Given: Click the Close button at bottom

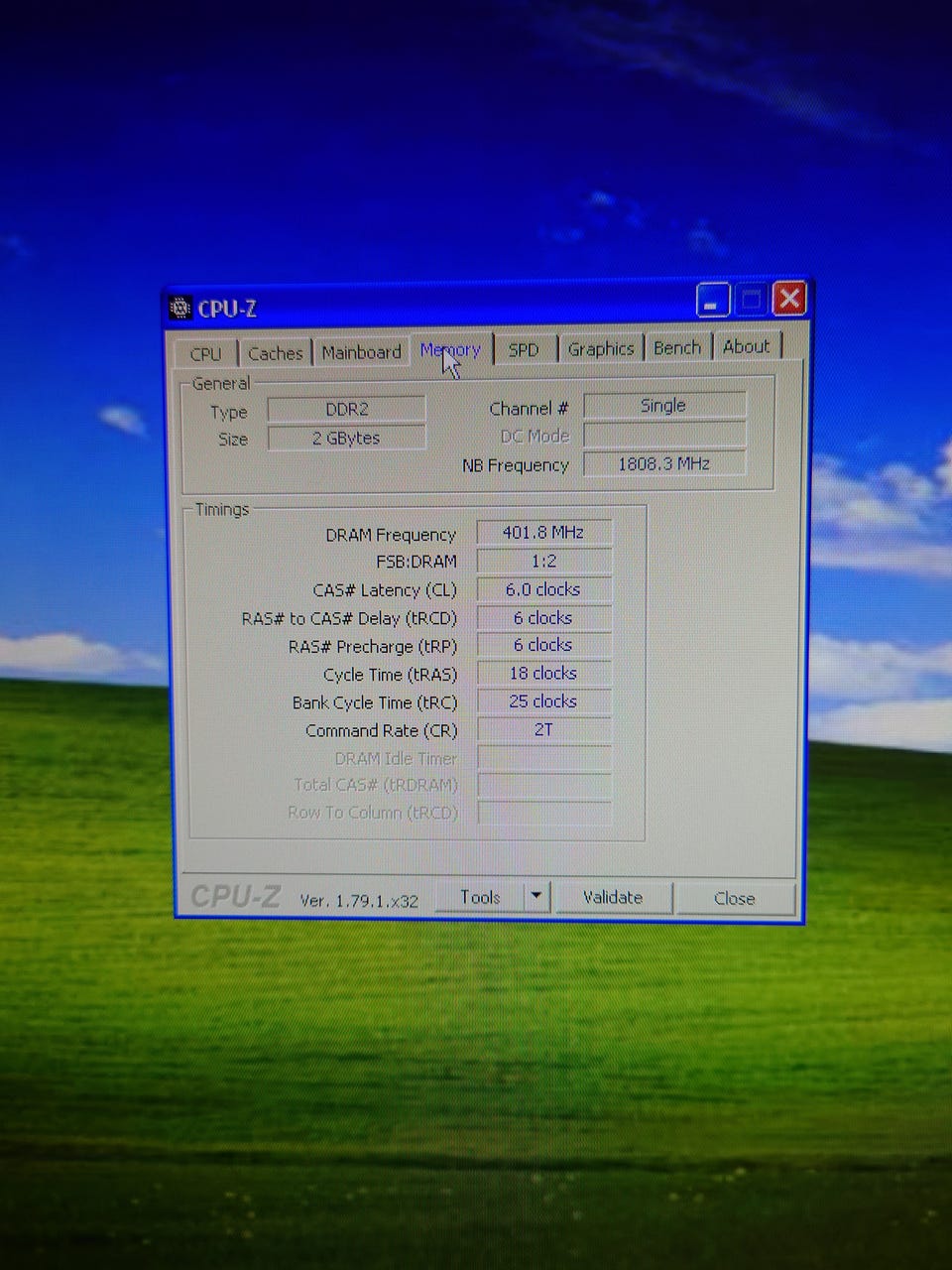Looking at the screenshot, I should click(x=735, y=898).
